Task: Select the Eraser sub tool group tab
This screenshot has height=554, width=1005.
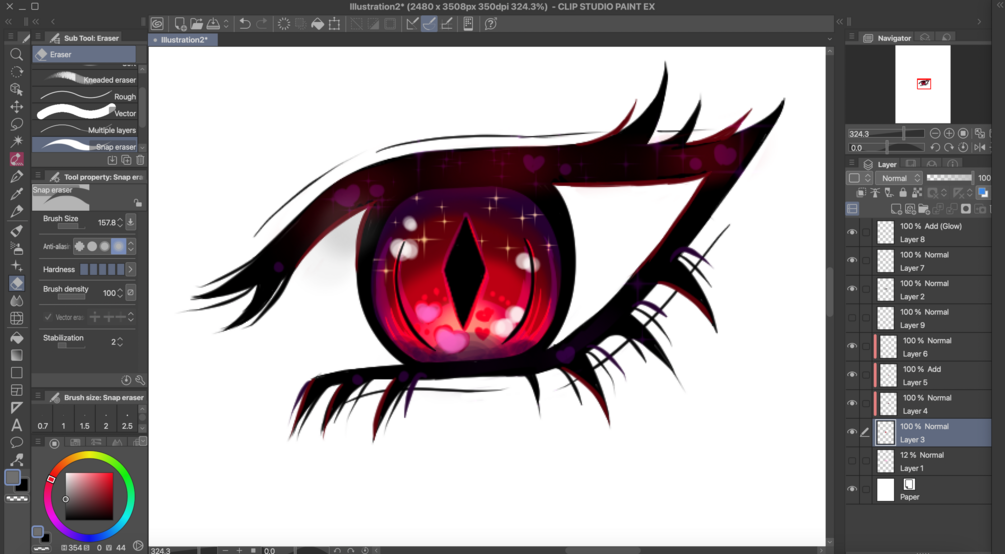Action: click(84, 55)
